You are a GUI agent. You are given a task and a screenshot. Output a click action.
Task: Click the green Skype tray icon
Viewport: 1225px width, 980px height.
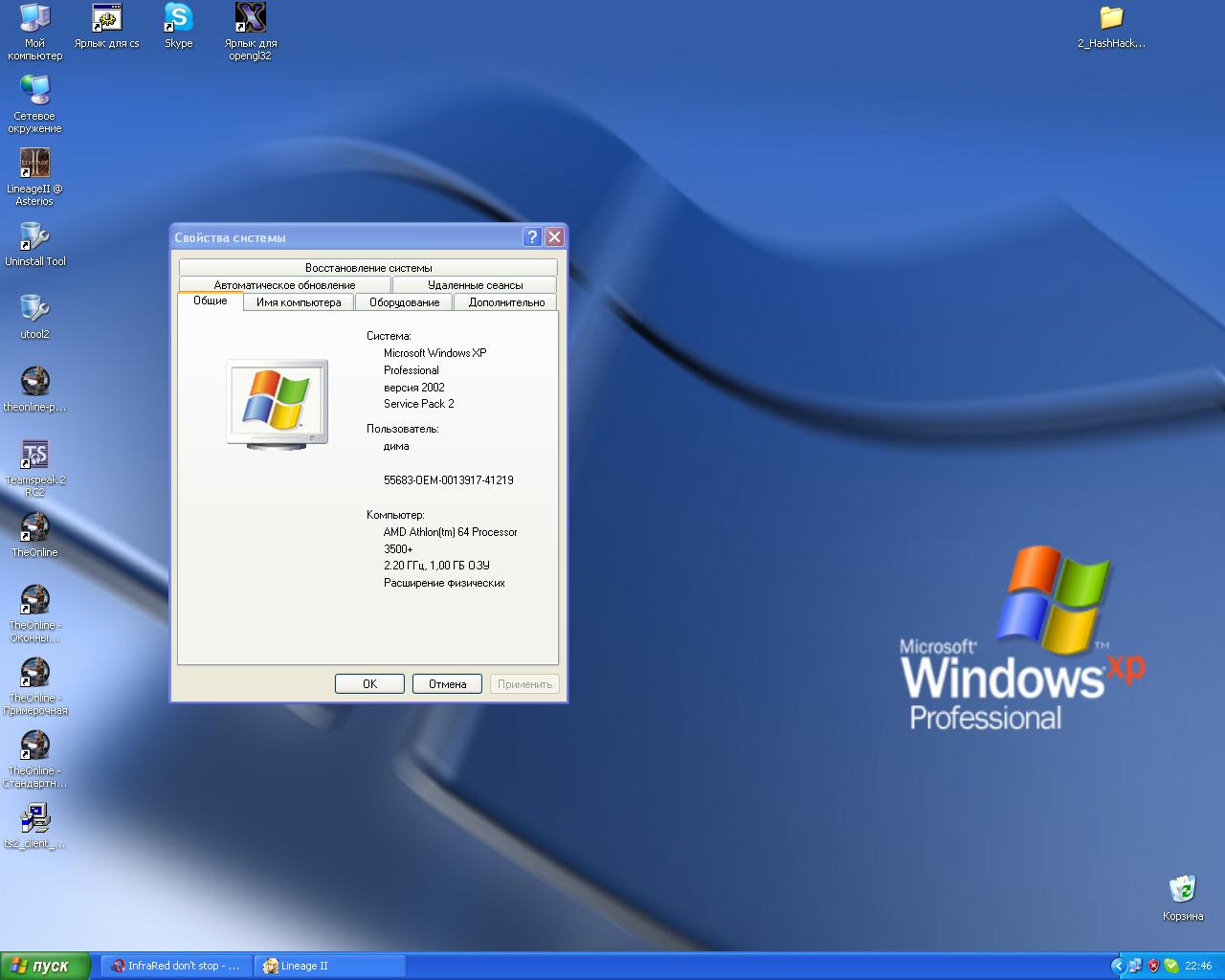(1170, 966)
